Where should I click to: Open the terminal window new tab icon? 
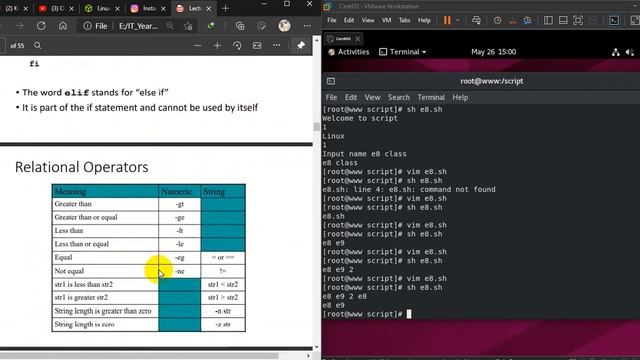331,81
